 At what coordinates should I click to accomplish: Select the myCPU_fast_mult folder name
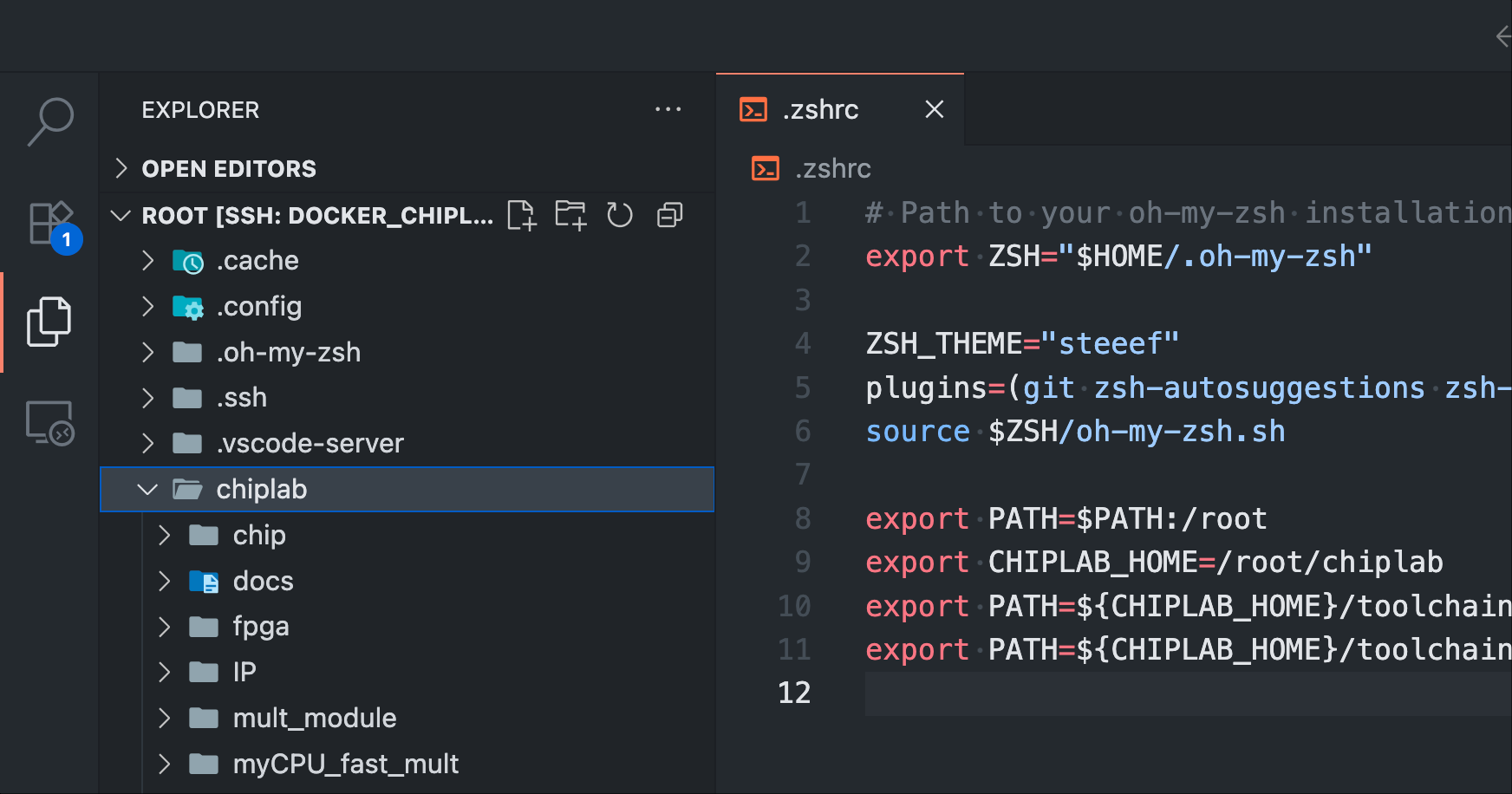tap(346, 764)
